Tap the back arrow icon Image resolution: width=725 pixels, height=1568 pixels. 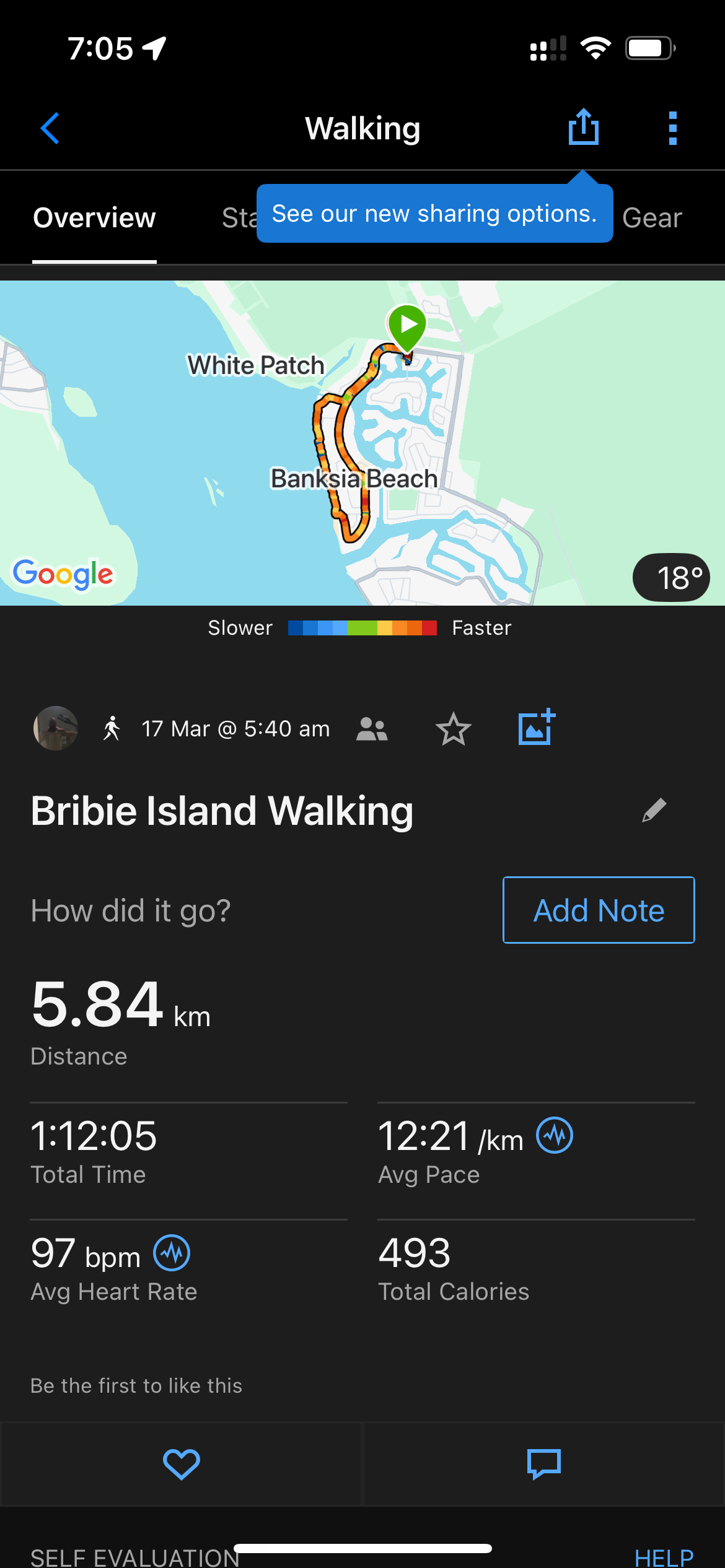tap(50, 128)
